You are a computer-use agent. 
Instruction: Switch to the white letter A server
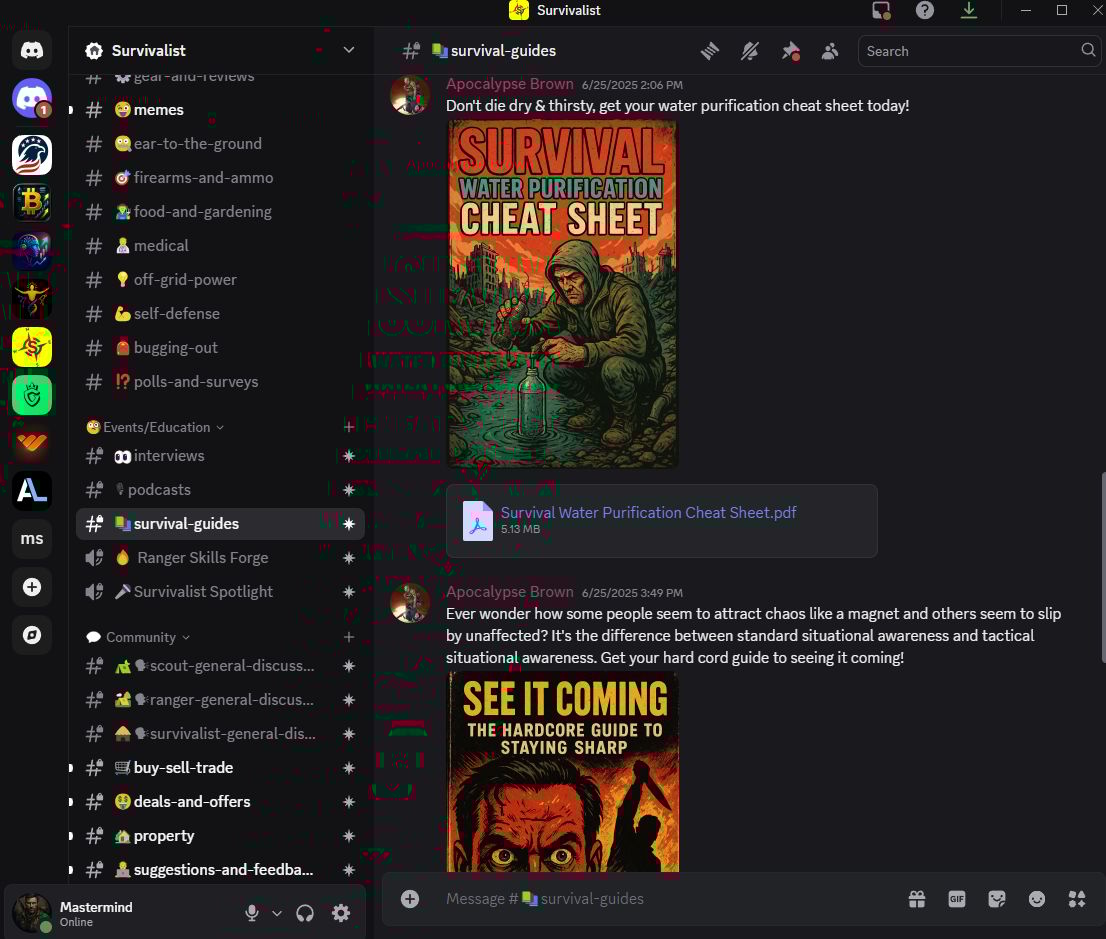[32, 490]
